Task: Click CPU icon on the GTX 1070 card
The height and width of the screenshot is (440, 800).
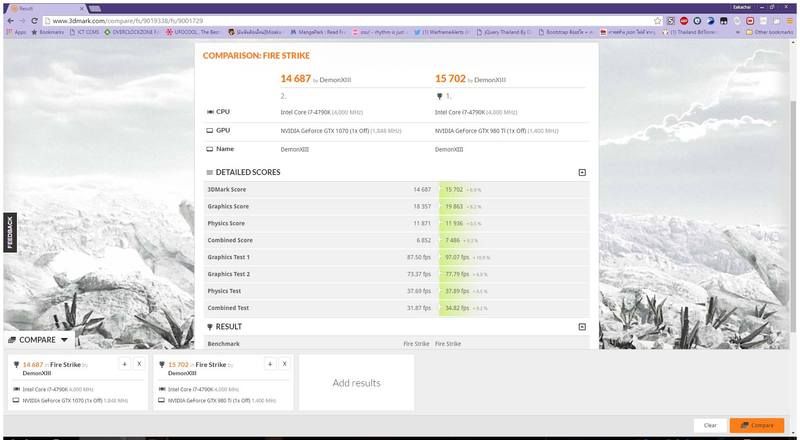Action: pos(16,389)
